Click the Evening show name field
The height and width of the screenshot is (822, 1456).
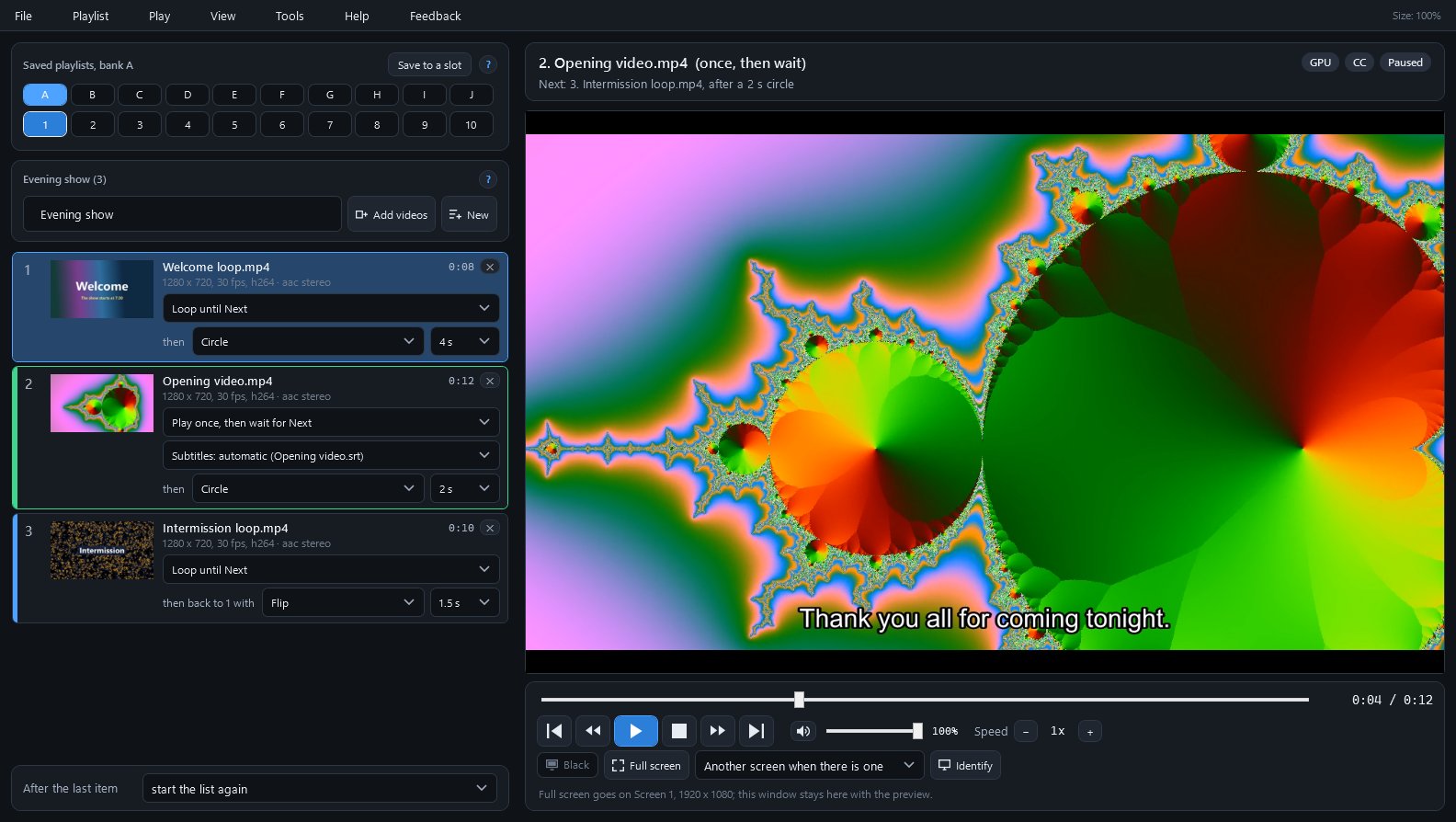(x=182, y=214)
